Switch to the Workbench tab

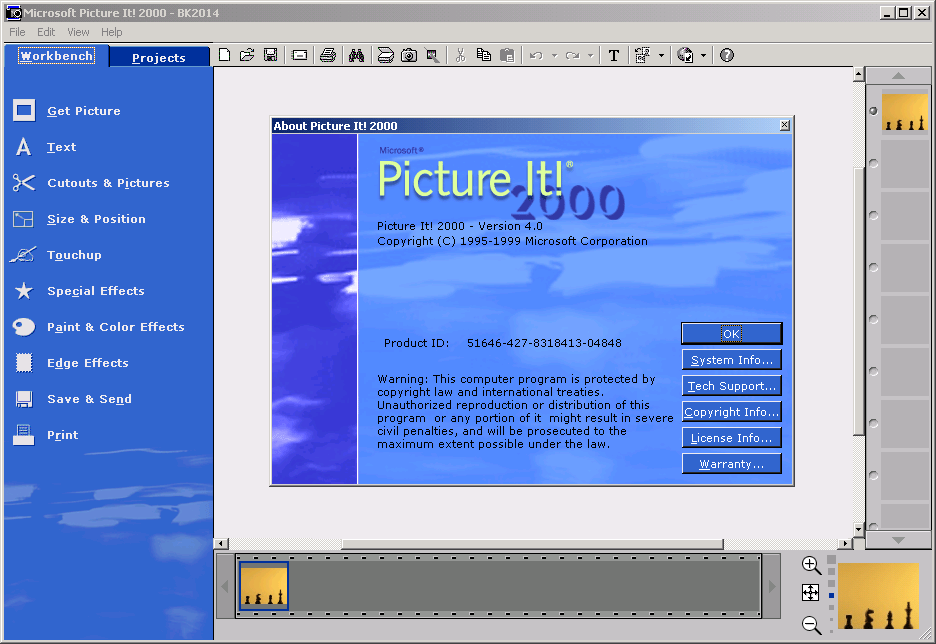tap(56, 56)
